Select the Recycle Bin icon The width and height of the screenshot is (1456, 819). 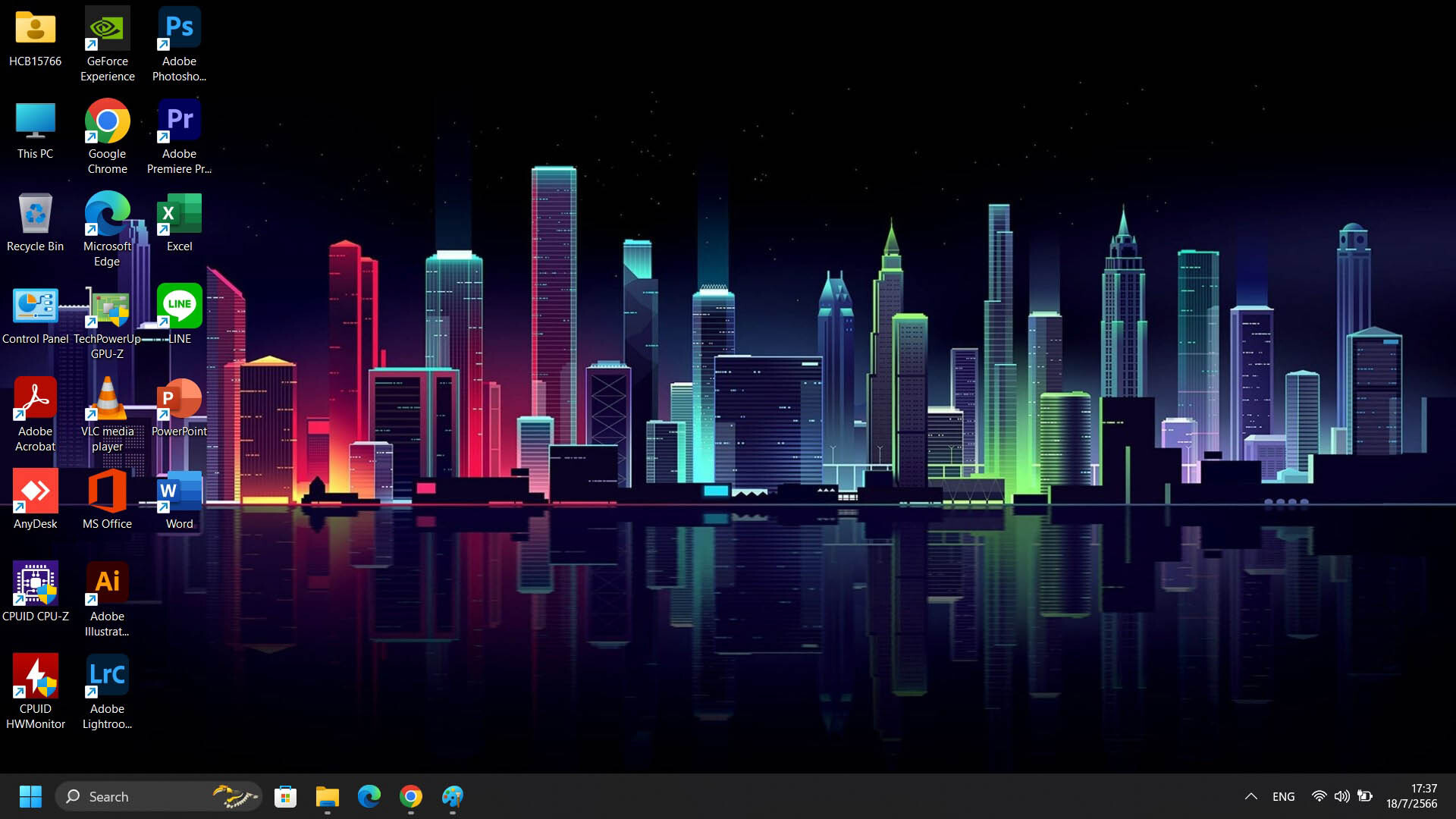pos(36,223)
